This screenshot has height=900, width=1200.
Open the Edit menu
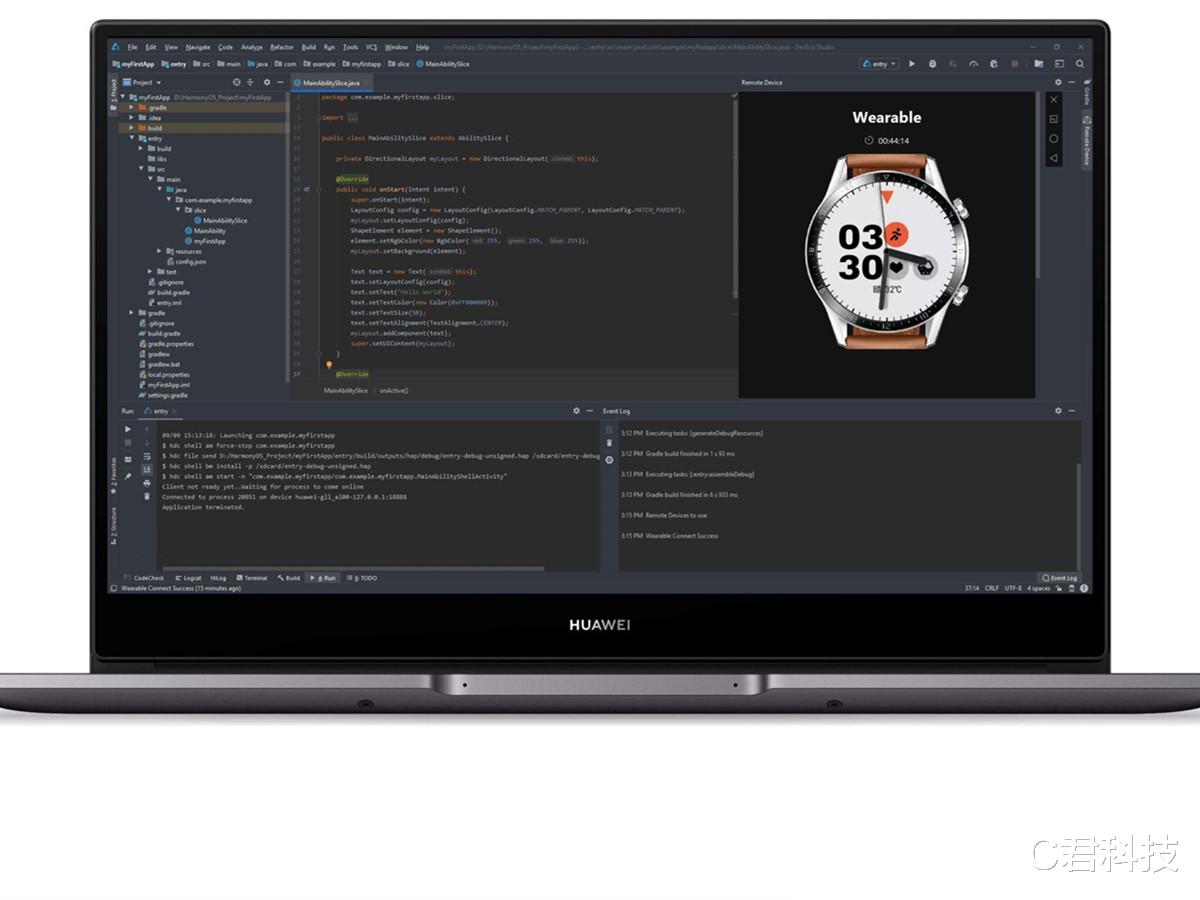click(150, 47)
